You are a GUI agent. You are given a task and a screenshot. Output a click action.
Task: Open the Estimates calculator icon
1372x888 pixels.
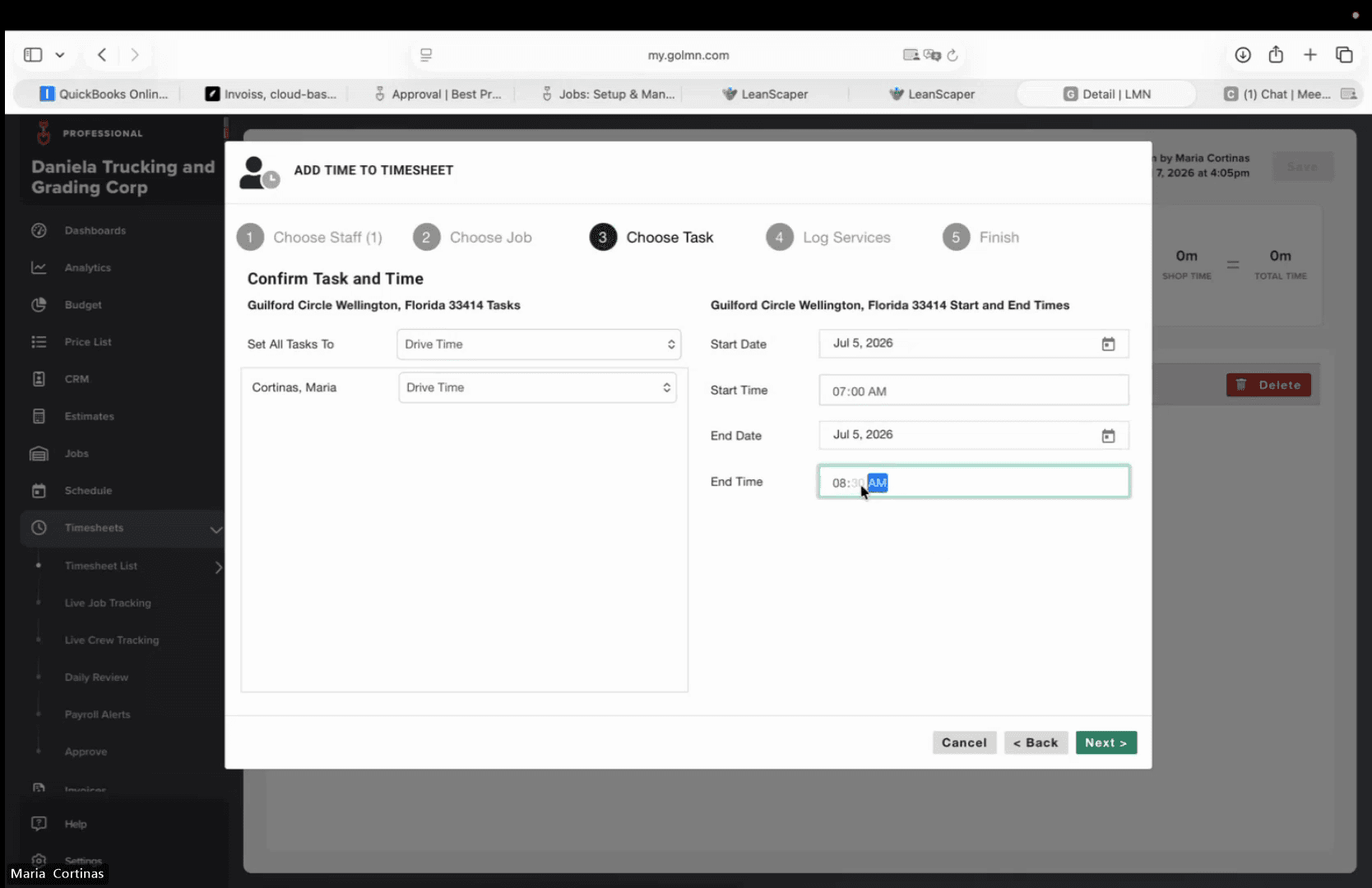[39, 416]
